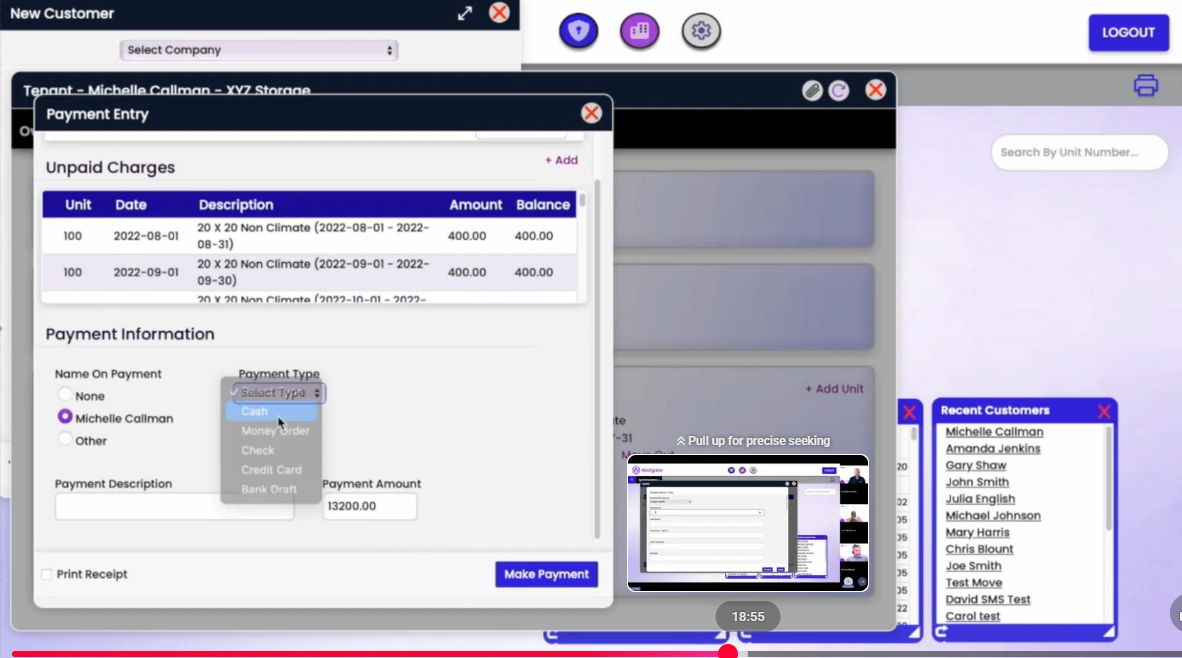The width and height of the screenshot is (1182, 658).
Task: Choose Credit Card payment type
Action: click(271, 470)
